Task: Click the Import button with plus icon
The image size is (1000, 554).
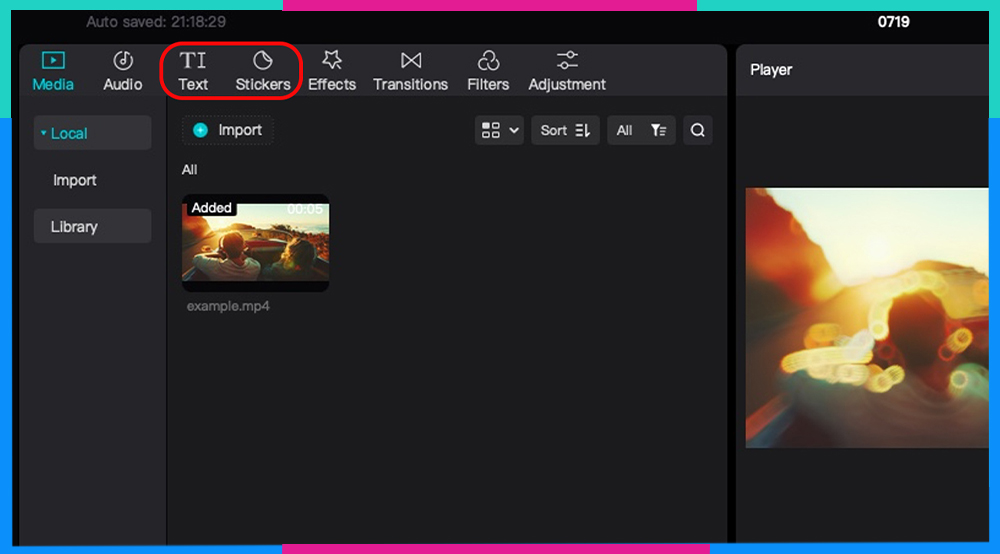Action: pyautogui.click(x=228, y=130)
